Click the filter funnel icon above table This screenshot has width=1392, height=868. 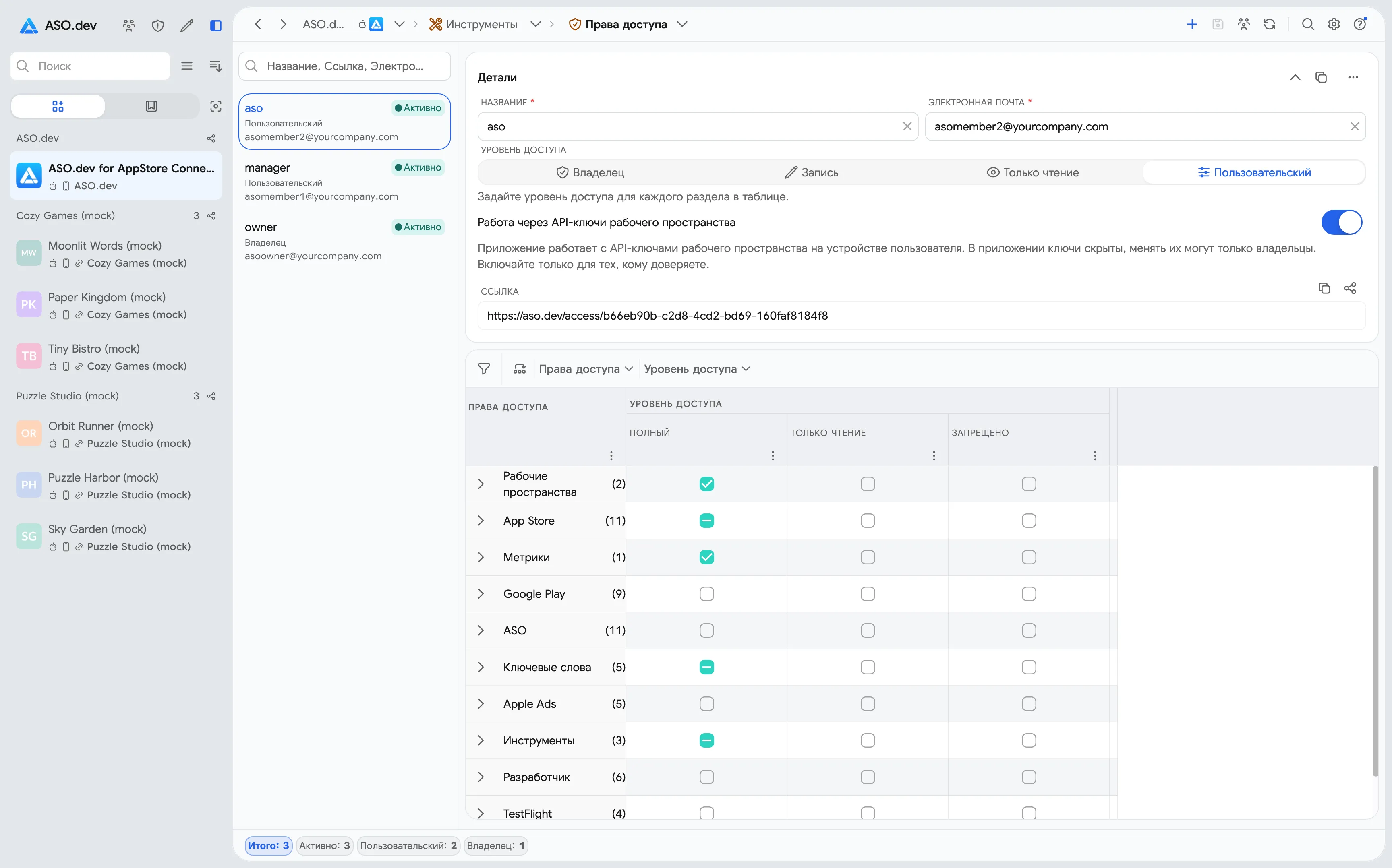pyautogui.click(x=484, y=368)
